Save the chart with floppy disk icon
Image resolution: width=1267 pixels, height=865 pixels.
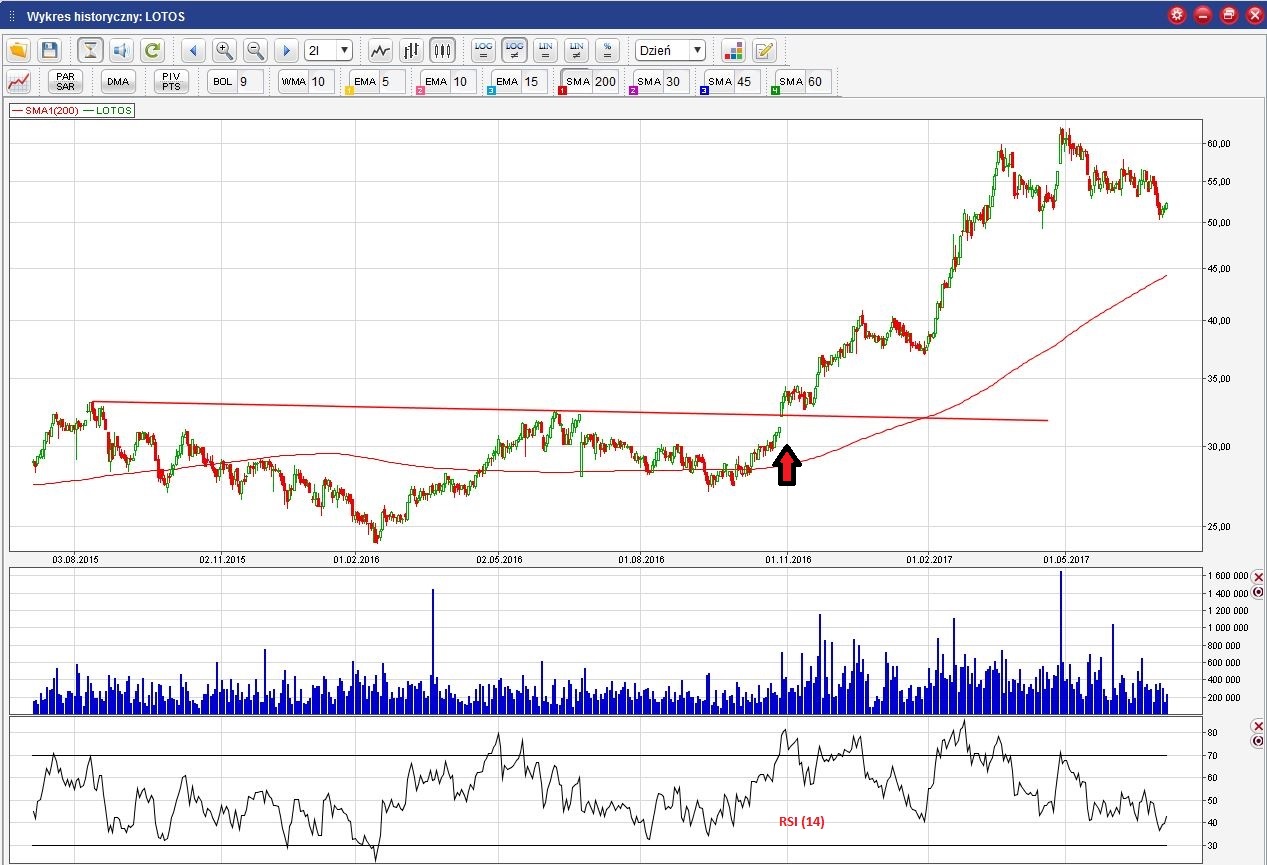tap(50, 50)
